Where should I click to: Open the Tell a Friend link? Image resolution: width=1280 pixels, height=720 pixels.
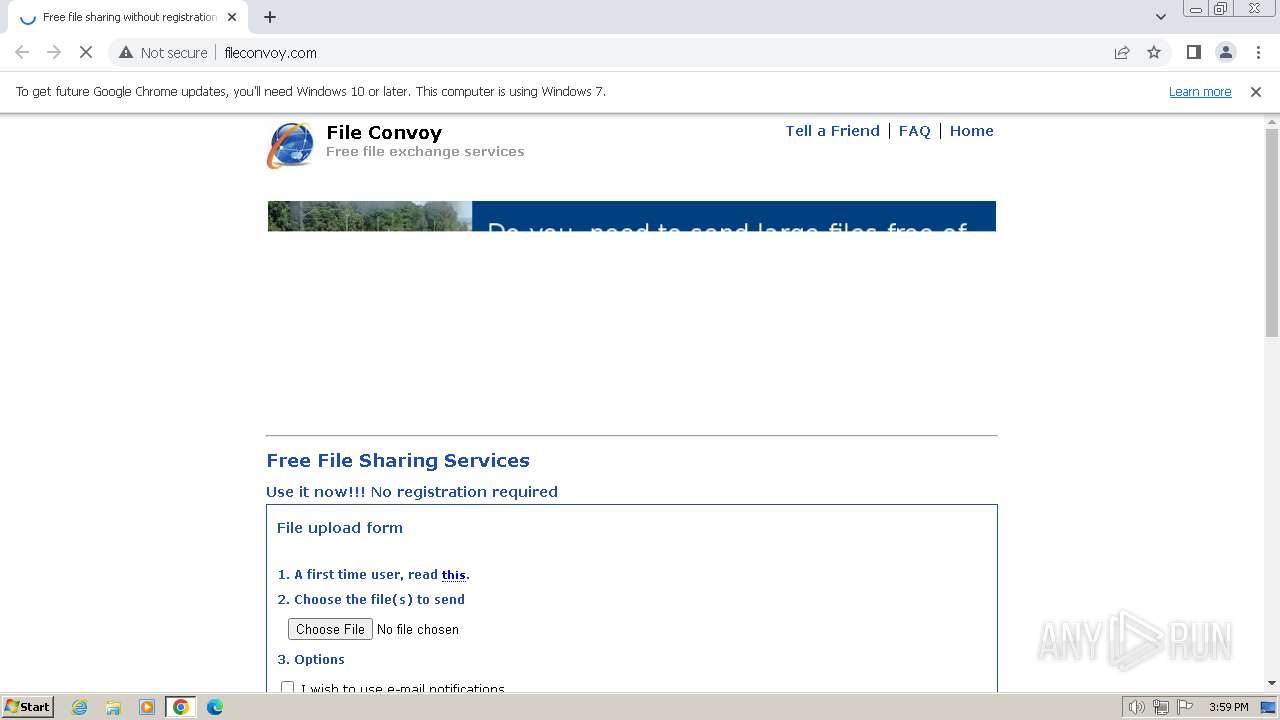click(x=832, y=131)
